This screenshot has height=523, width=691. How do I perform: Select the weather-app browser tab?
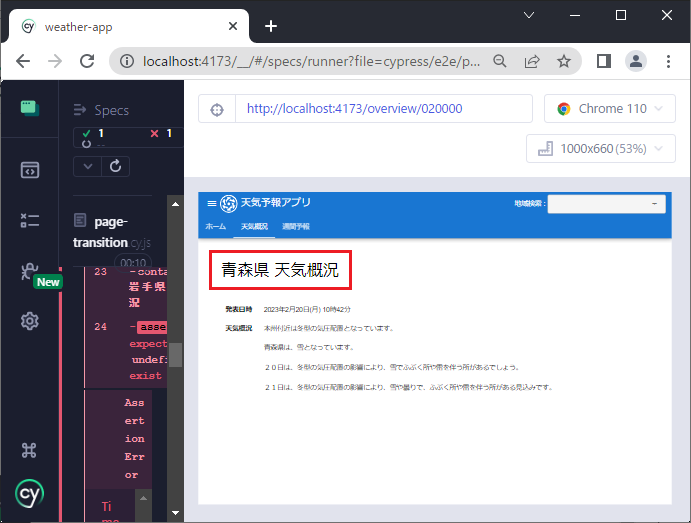click(129, 26)
